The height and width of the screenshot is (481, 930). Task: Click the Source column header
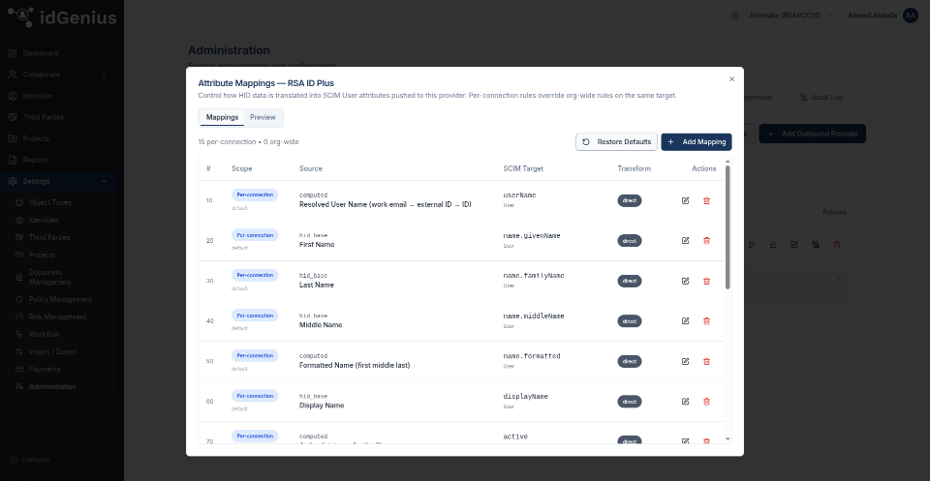coord(311,168)
